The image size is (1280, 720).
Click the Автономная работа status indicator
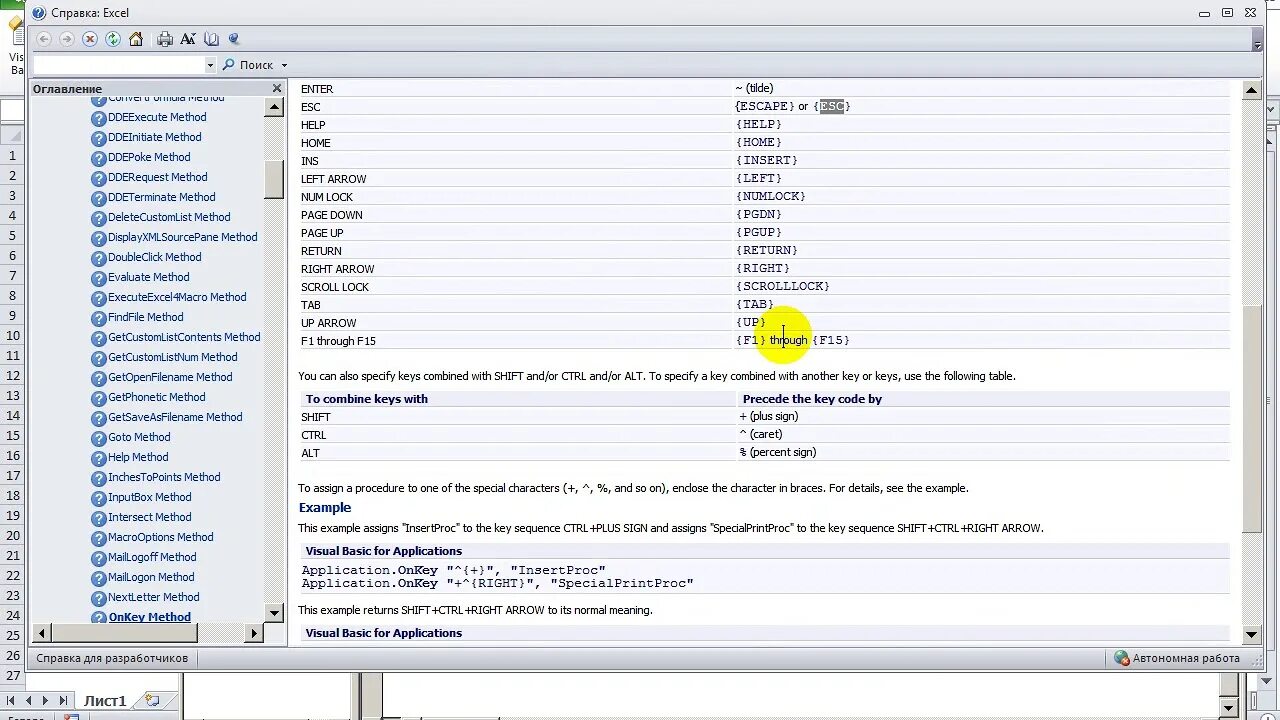click(1186, 658)
